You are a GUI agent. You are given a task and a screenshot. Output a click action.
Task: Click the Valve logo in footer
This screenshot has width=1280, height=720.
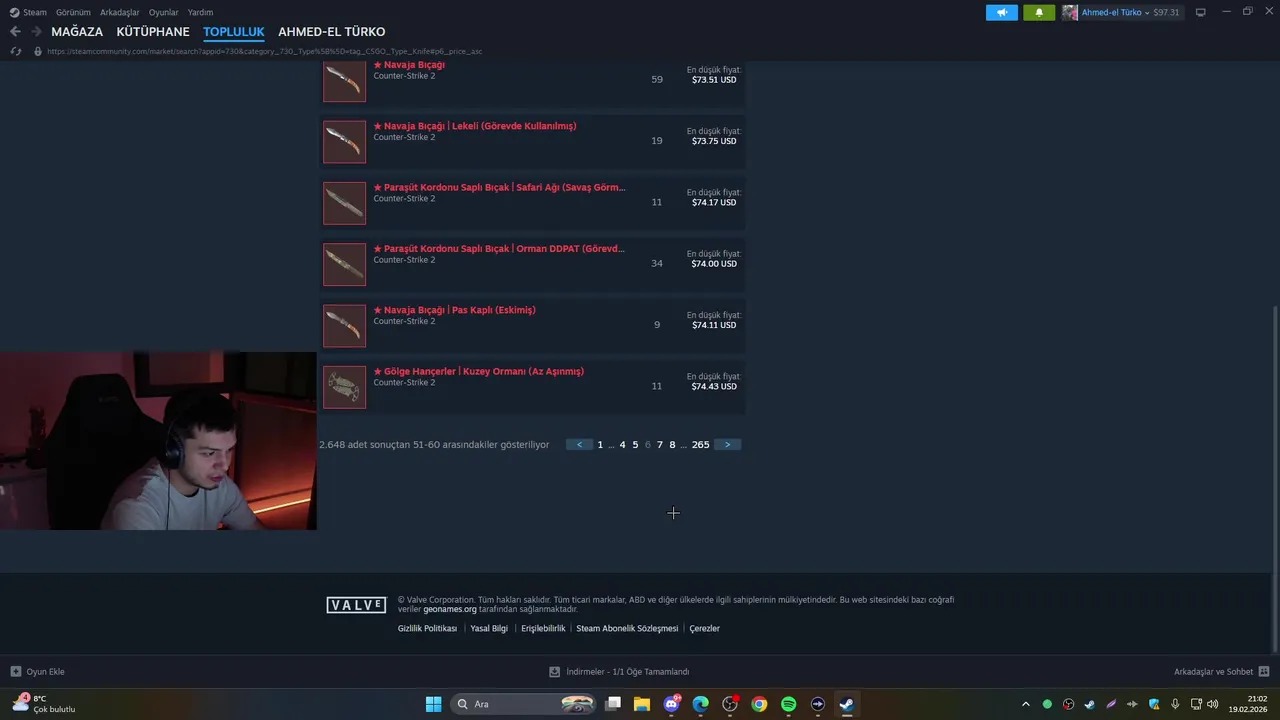point(356,605)
